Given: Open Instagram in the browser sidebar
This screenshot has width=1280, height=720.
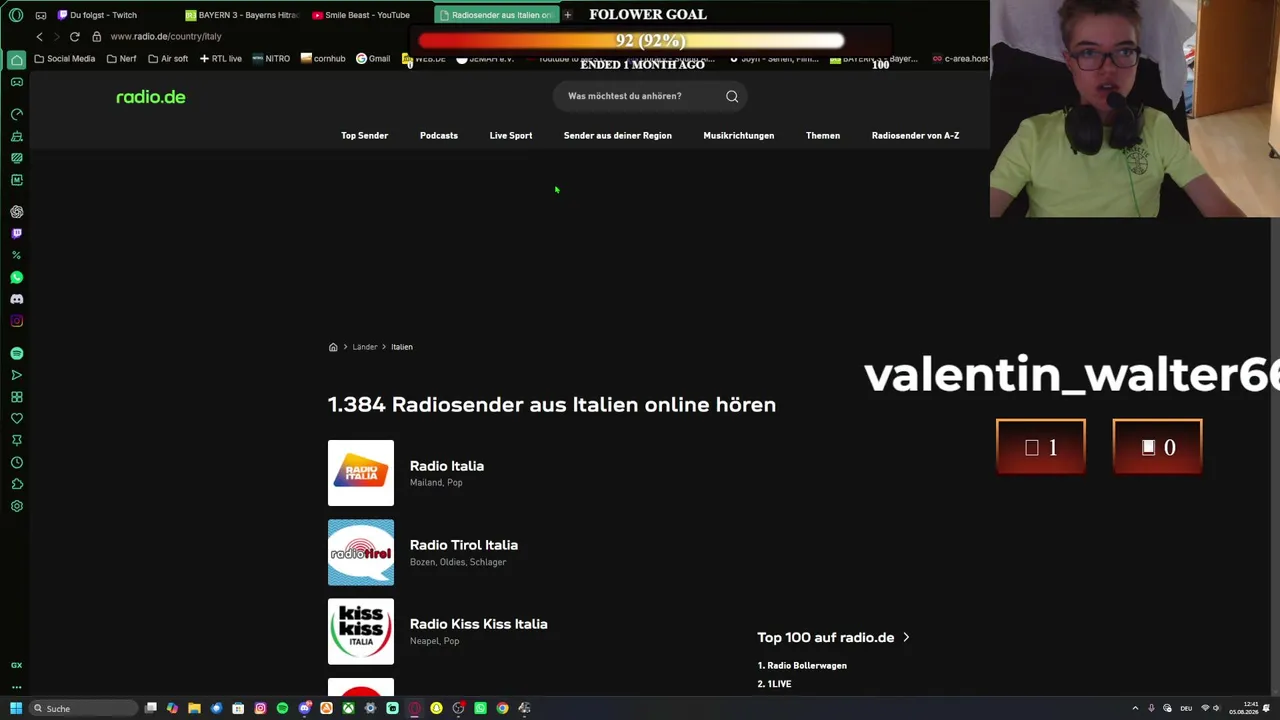Looking at the screenshot, I should tap(17, 321).
